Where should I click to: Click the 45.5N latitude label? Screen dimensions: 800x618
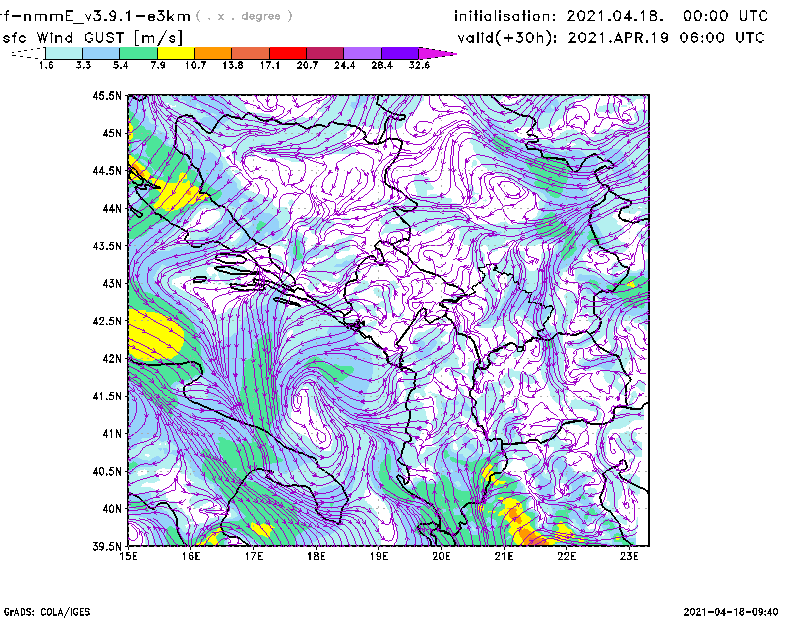click(107, 95)
